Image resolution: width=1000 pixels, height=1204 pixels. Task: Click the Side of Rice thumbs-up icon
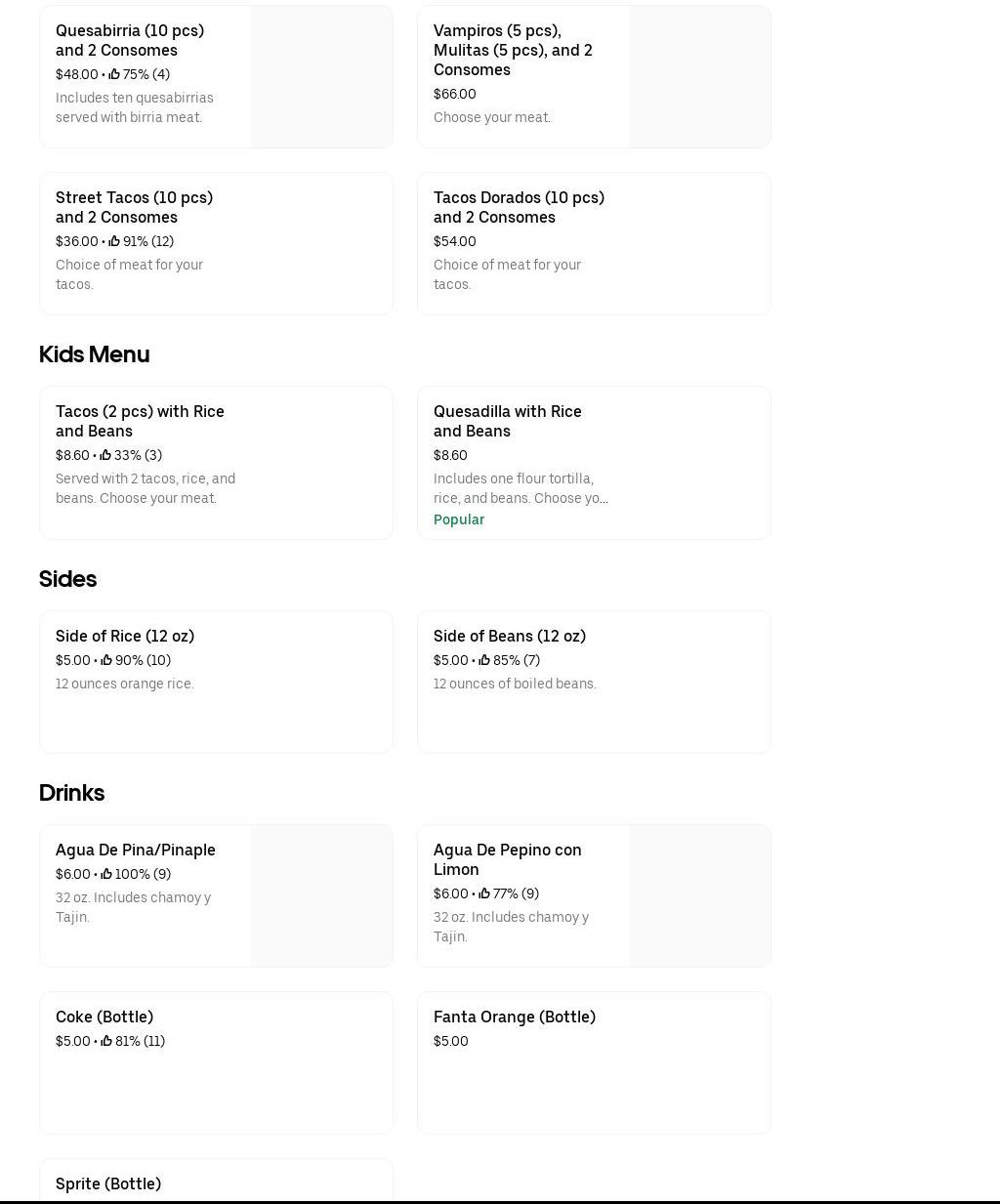106,660
